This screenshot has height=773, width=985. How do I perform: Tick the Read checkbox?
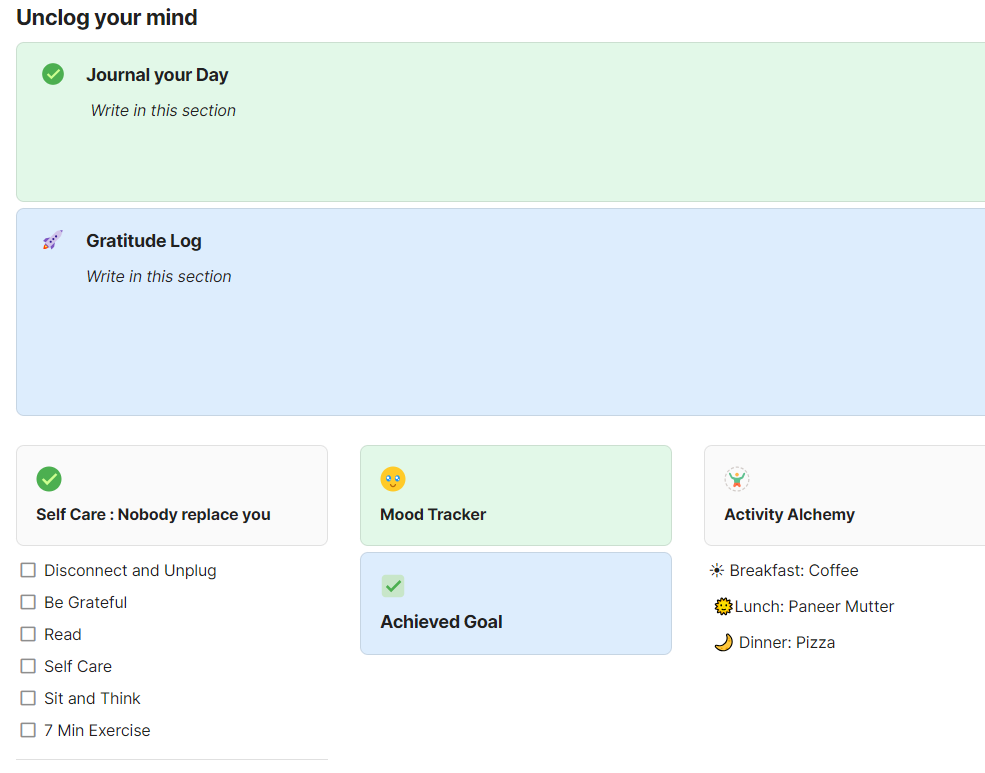28,634
